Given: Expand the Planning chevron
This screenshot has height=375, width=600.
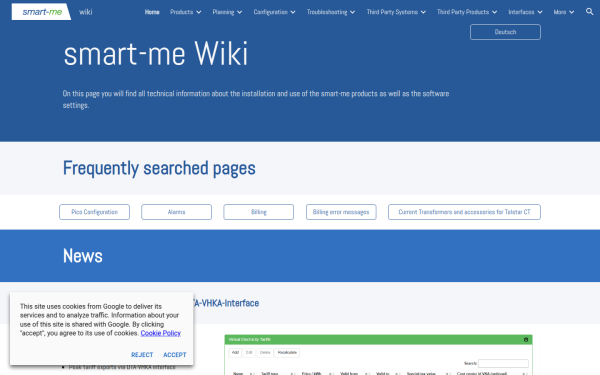Looking at the screenshot, I should (x=240, y=12).
